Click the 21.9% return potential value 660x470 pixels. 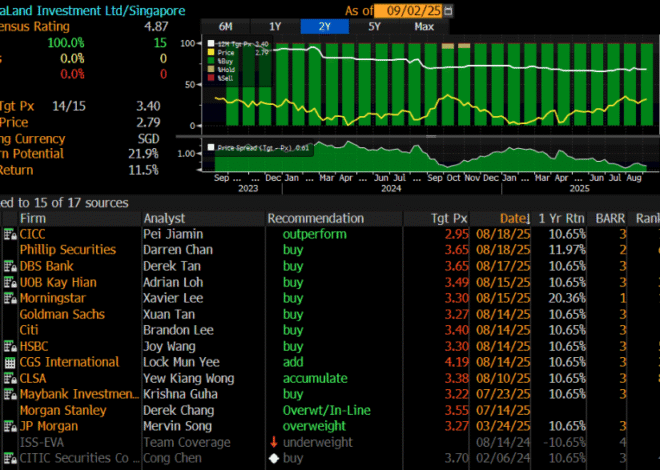[x=143, y=154]
